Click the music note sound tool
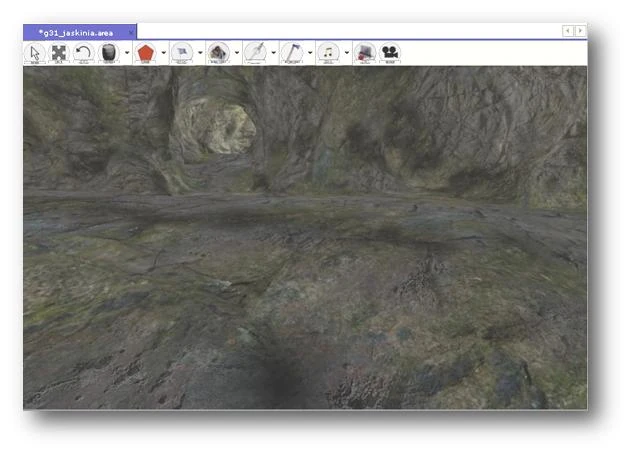Screen dimensions: 631x454 point(328,53)
